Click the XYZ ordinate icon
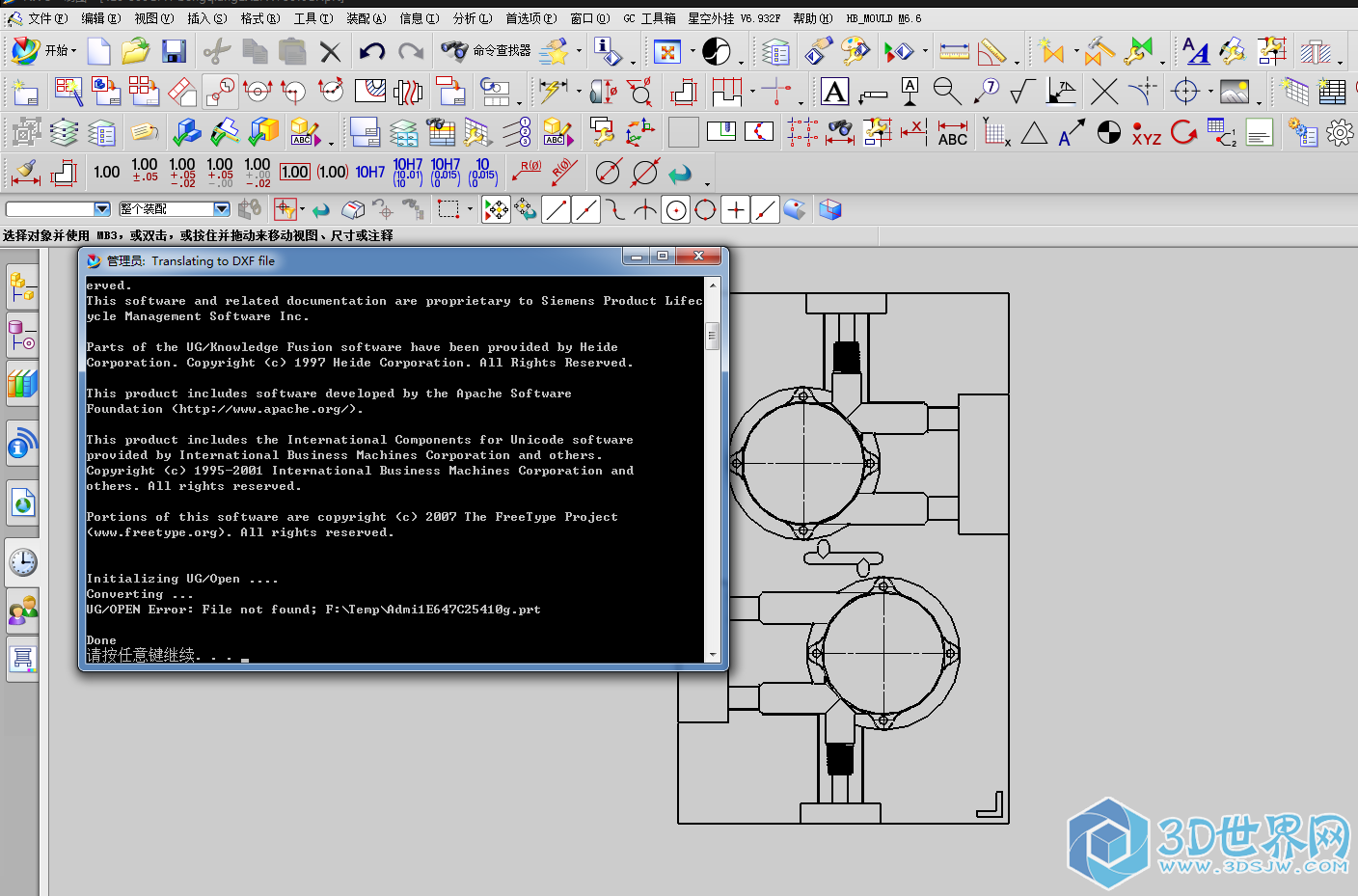The image size is (1358, 896). (1147, 132)
